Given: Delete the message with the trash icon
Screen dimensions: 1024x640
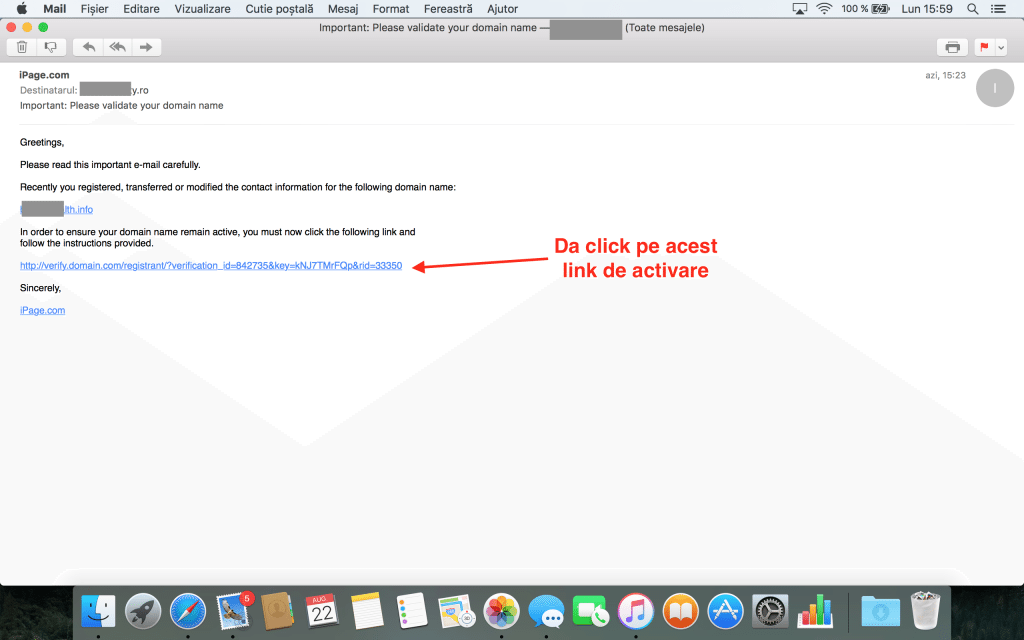Looking at the screenshot, I should [x=22, y=47].
